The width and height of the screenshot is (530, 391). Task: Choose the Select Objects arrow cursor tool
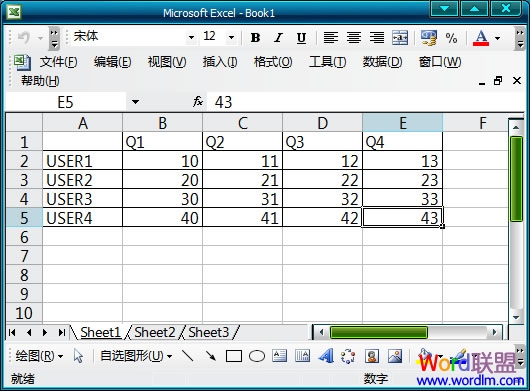[78, 356]
